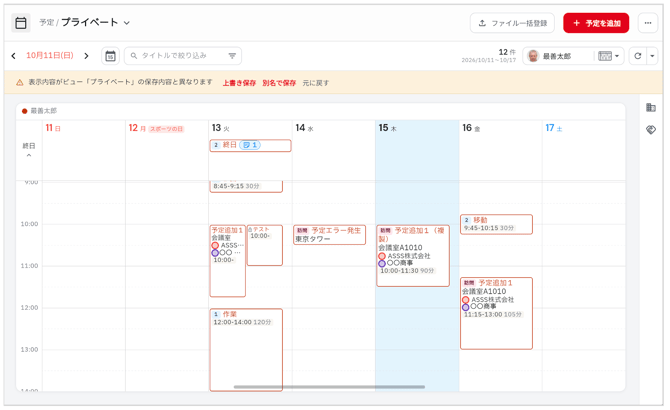Open the building icon in right sidebar
The width and height of the screenshot is (670, 410).
(x=651, y=108)
